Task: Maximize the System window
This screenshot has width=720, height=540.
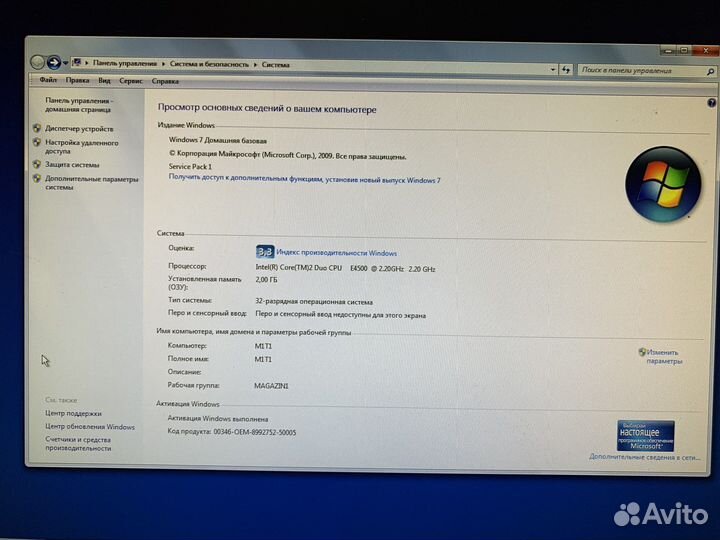Action: click(684, 51)
